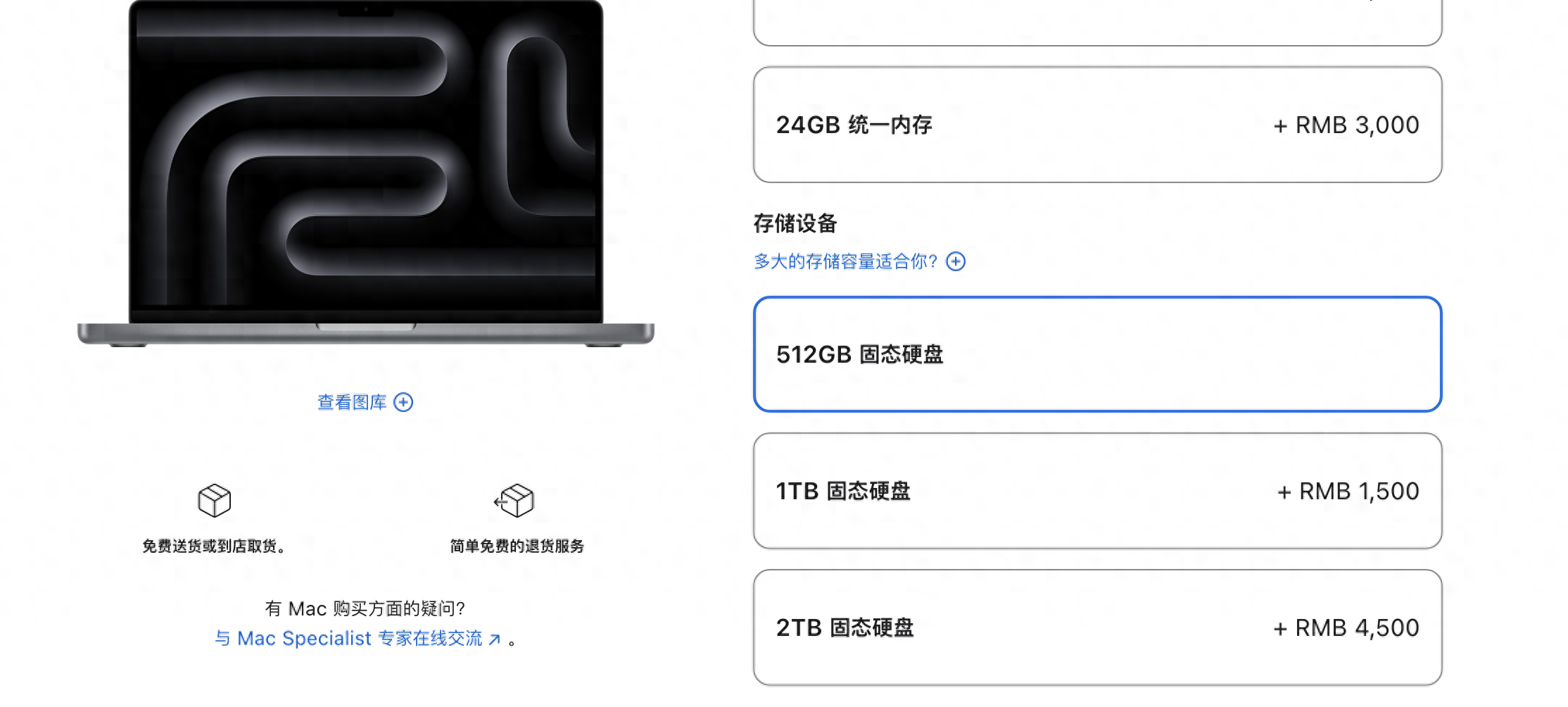This screenshot has height=707, width=1568.
Task: Click the plus icon beside 查看图库
Action: coord(403,402)
